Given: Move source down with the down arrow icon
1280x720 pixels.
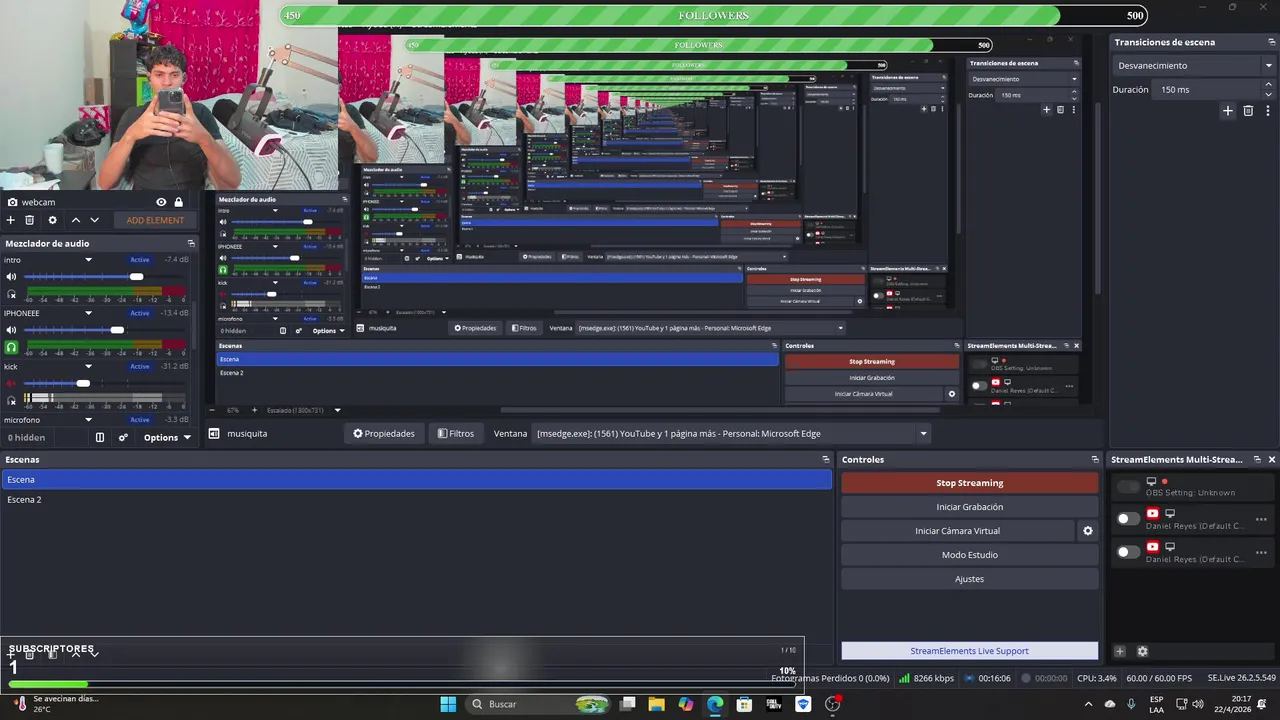Looking at the screenshot, I should coord(95,220).
